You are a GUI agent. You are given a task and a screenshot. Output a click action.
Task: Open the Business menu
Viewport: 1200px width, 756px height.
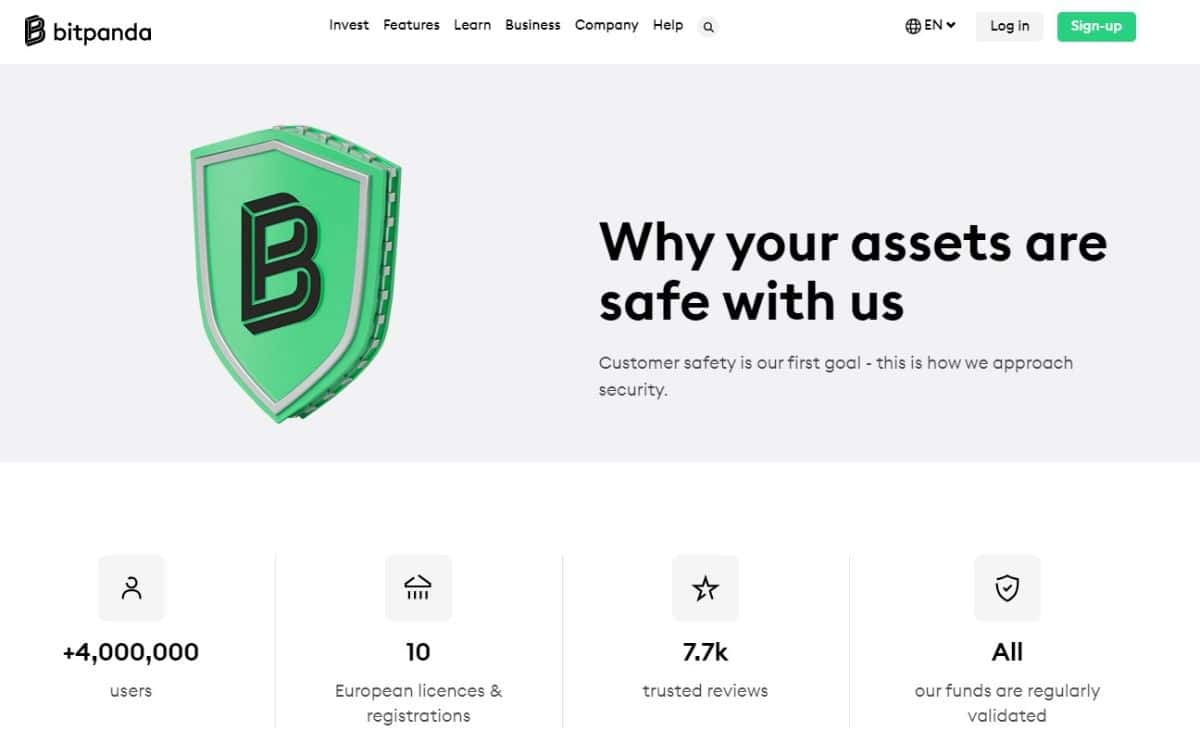533,25
